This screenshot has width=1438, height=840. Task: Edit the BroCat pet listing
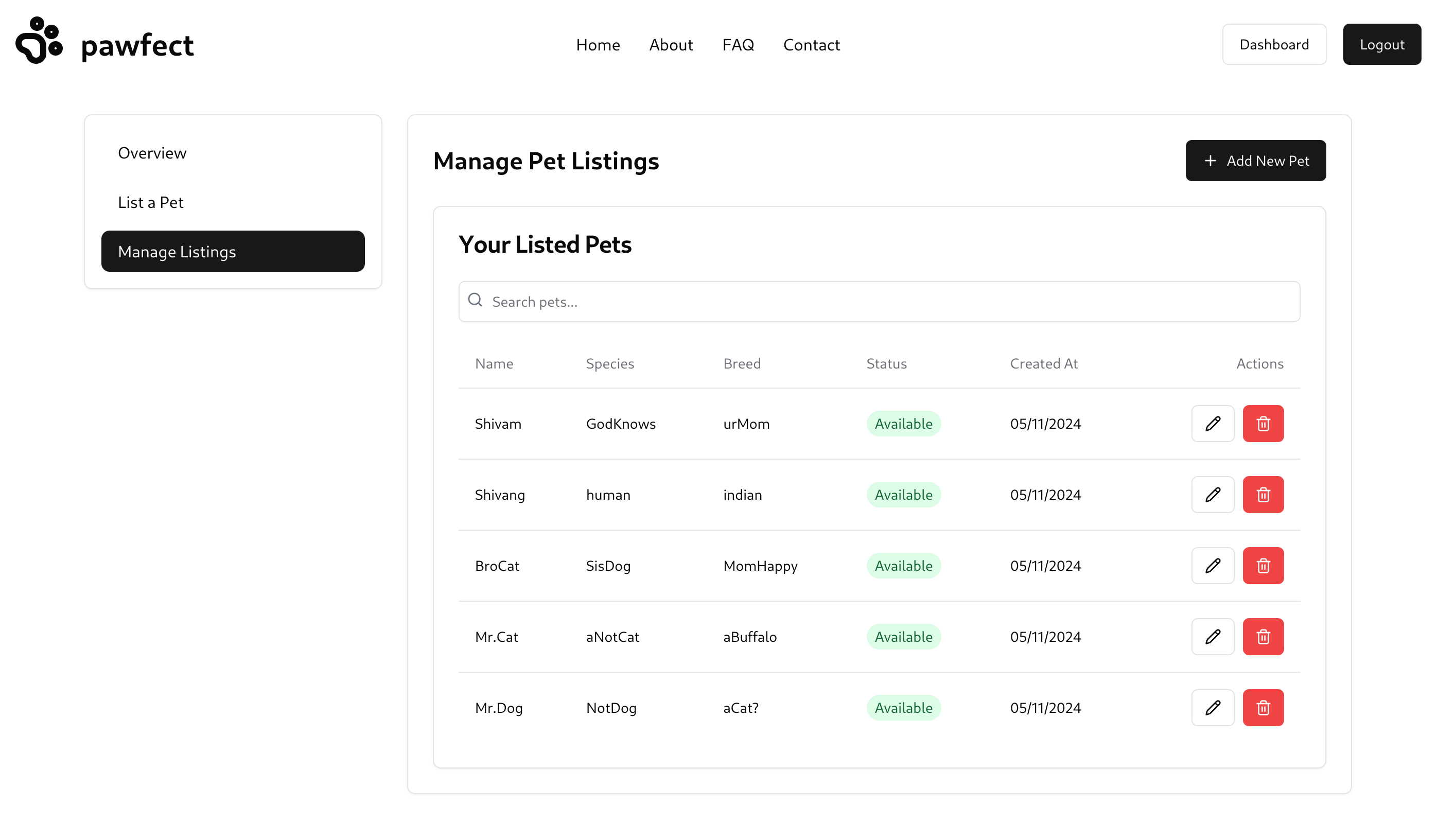tap(1213, 566)
